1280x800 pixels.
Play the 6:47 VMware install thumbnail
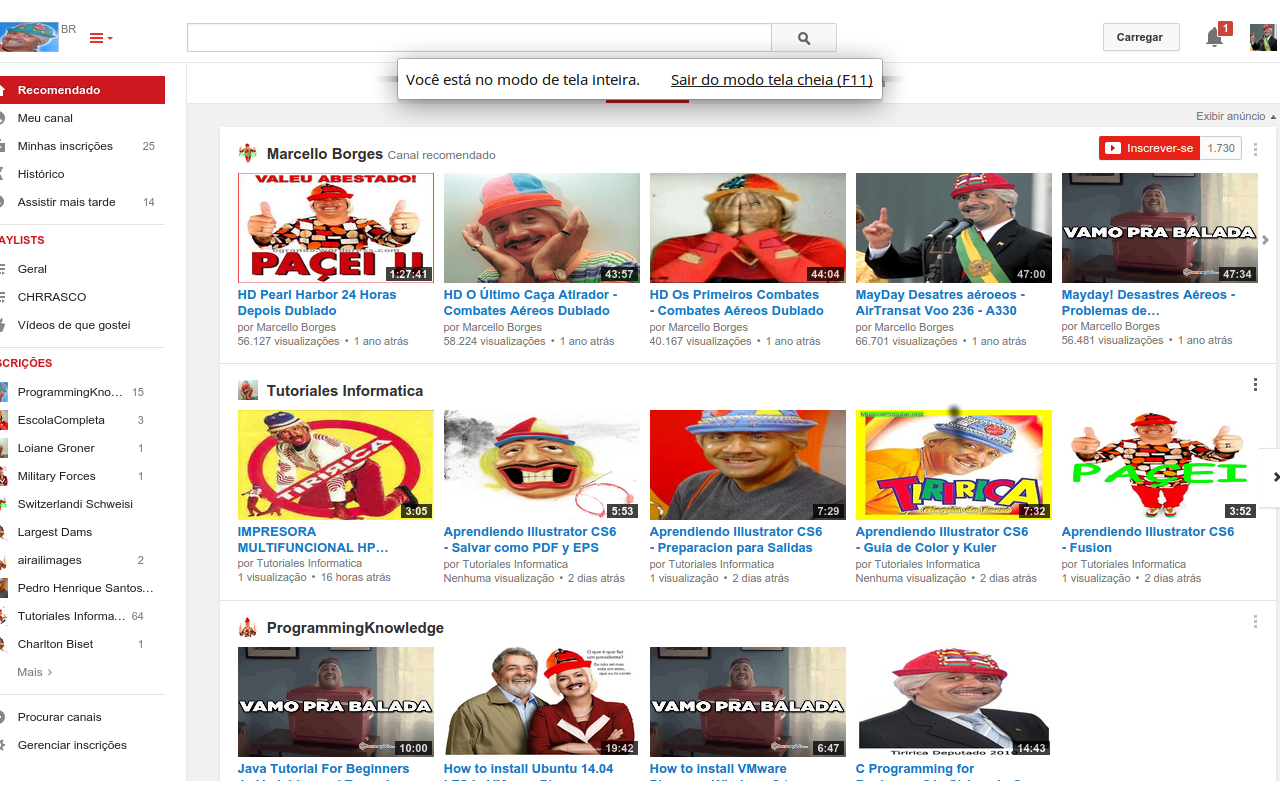748,702
